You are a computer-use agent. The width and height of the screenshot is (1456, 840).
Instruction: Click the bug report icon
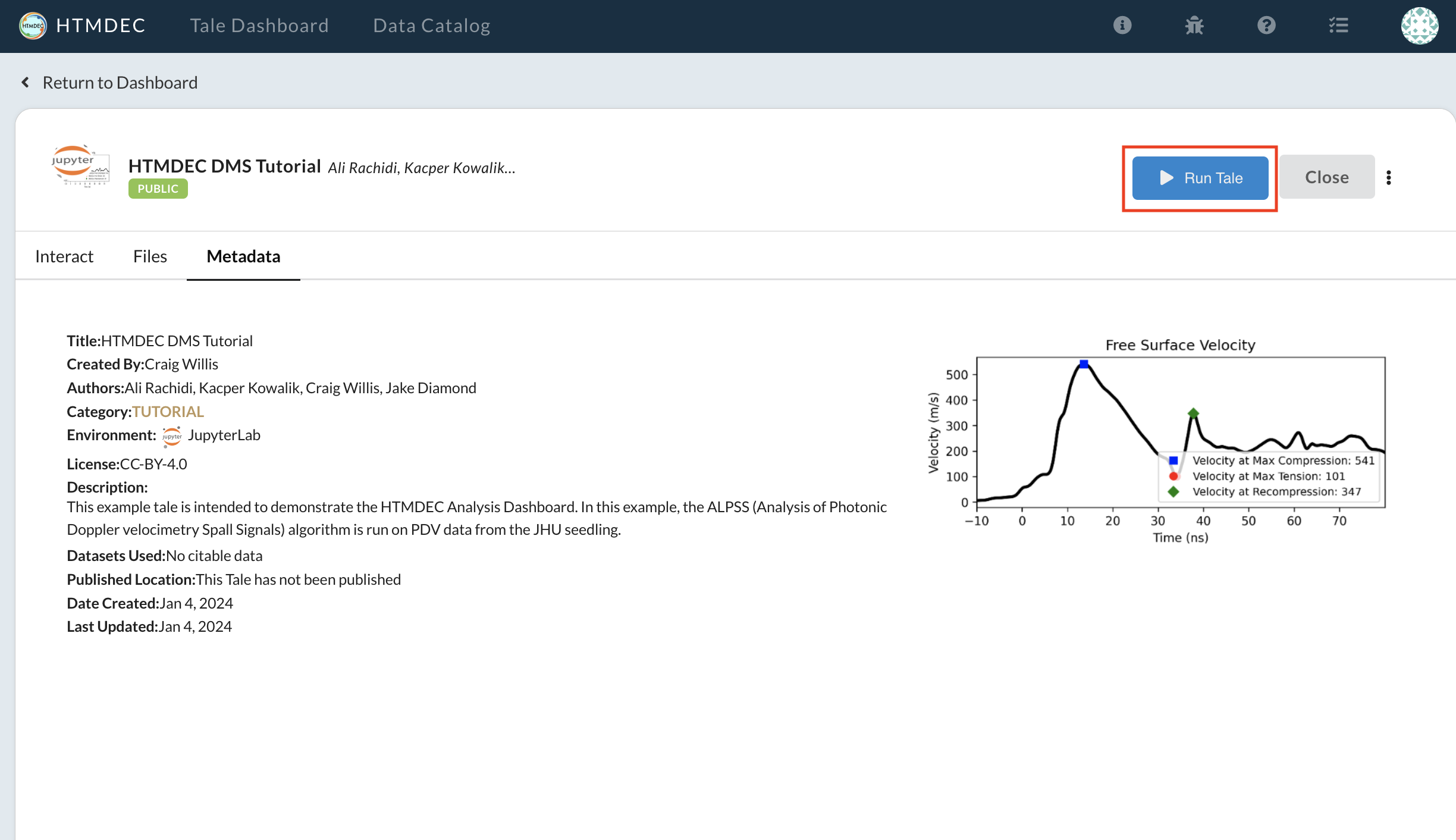(x=1194, y=26)
